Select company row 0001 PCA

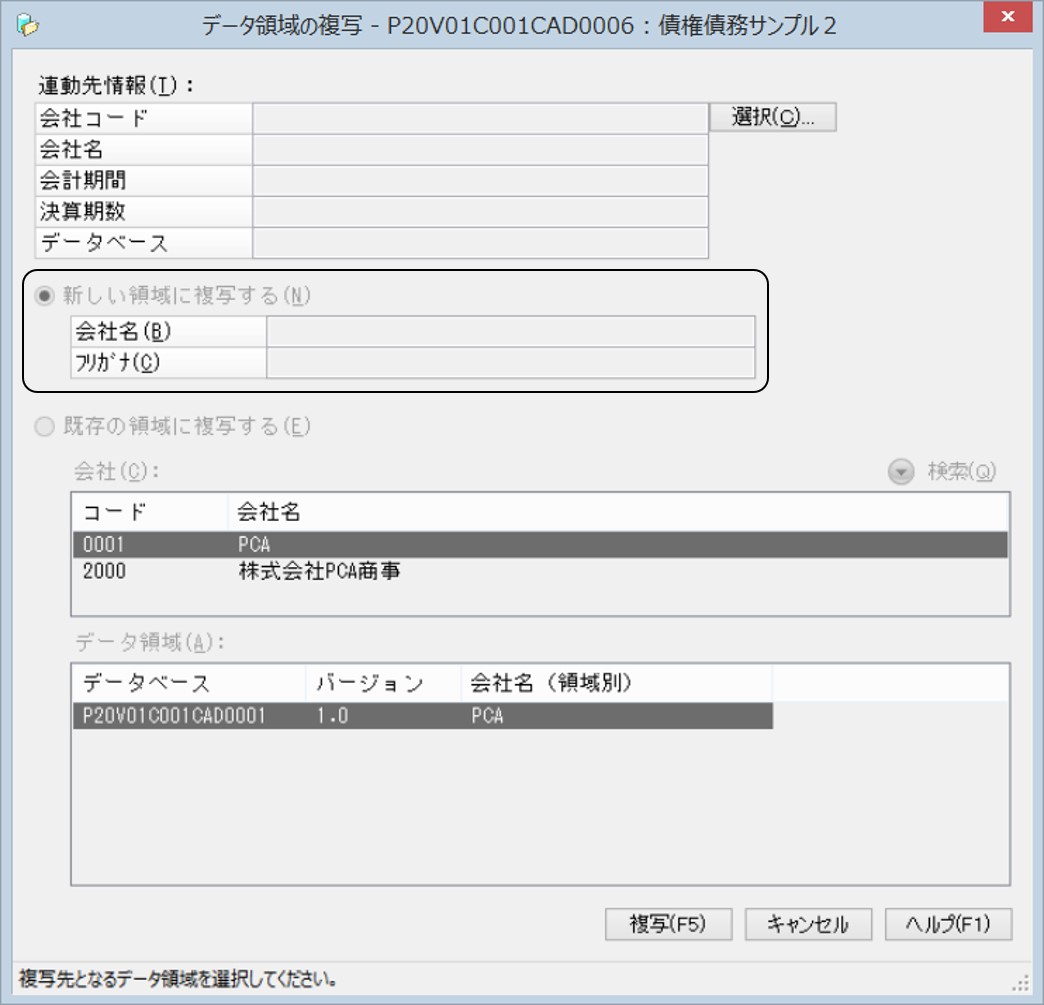click(x=540, y=544)
